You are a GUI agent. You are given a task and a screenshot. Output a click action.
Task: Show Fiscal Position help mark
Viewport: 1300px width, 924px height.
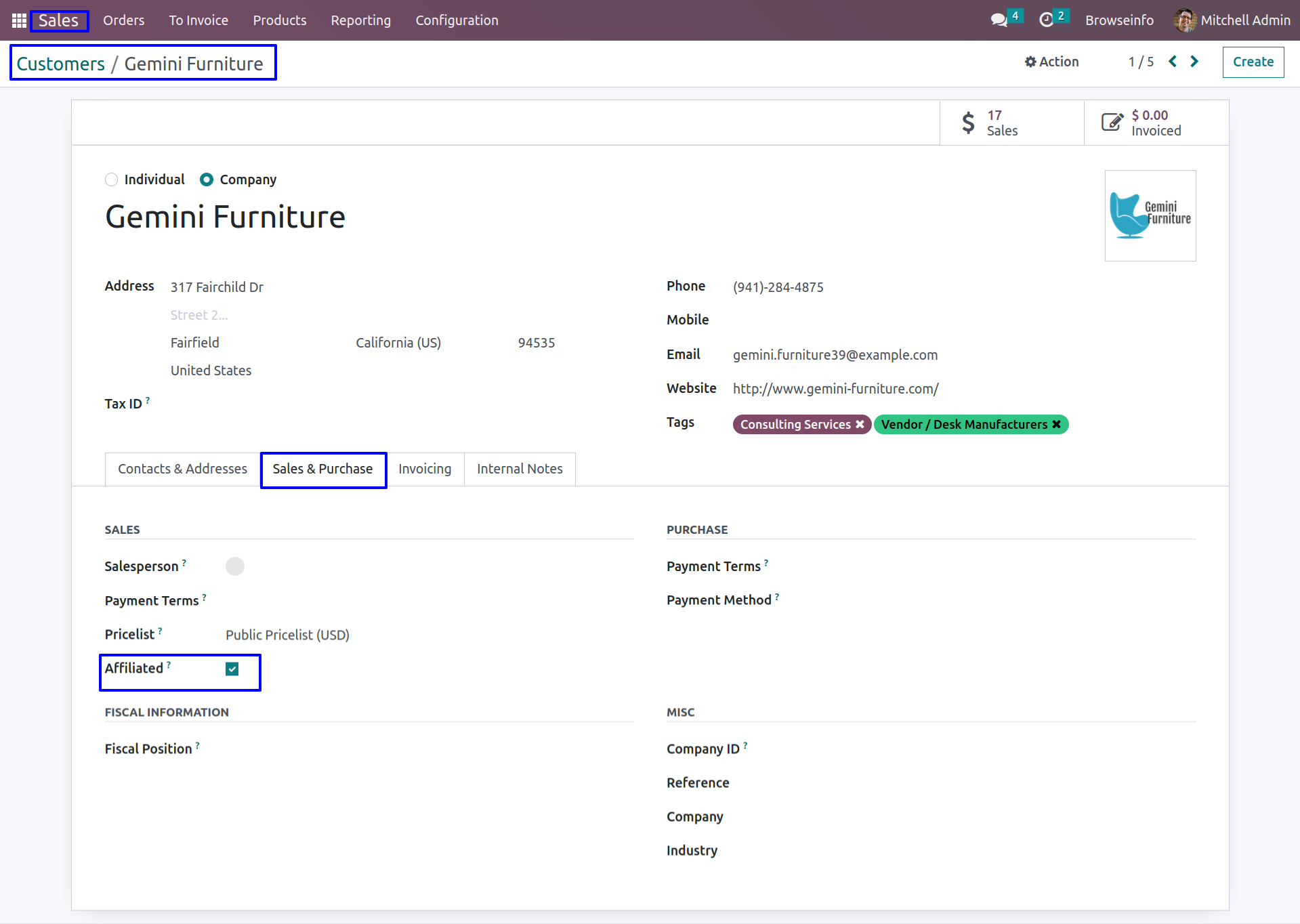pyautogui.click(x=197, y=746)
